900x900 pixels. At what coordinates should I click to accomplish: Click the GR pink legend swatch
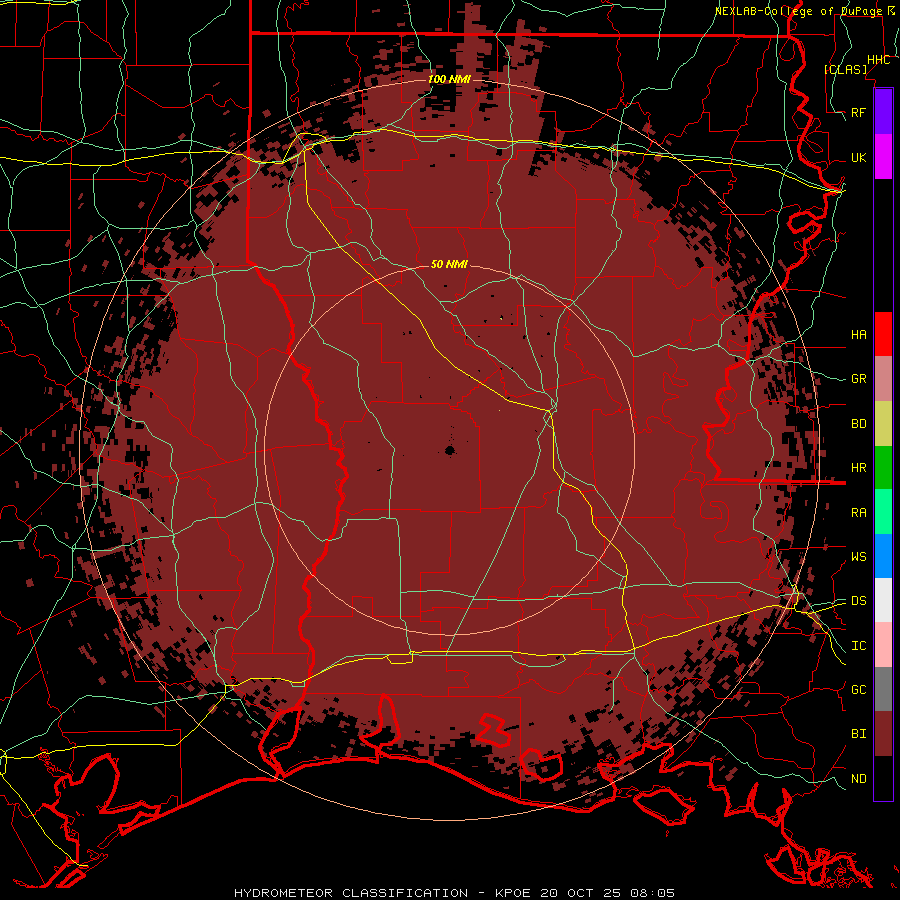pos(883,379)
